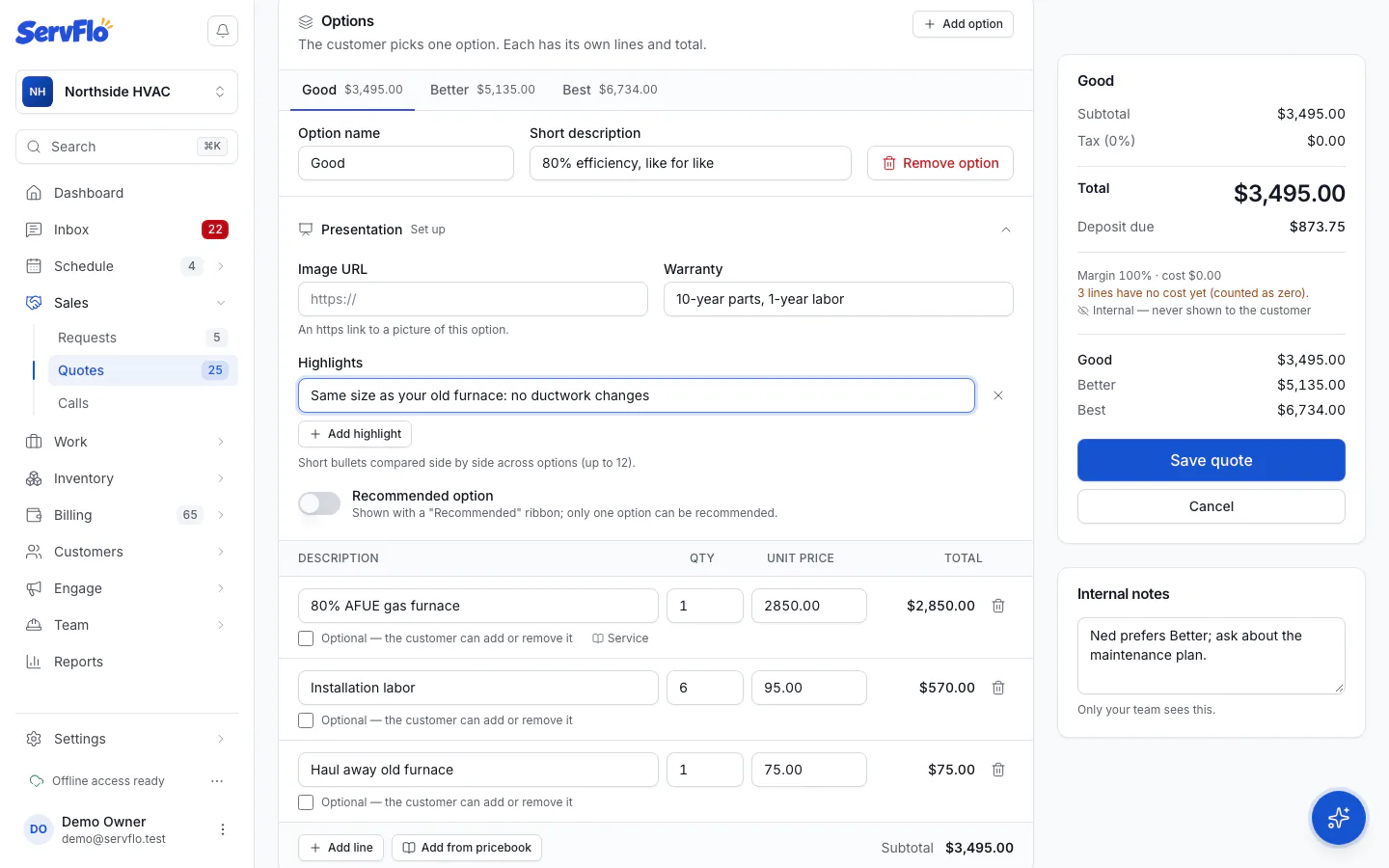Delete the Haul away old furnace line
This screenshot has width=1389, height=868.
pyautogui.click(x=998, y=770)
